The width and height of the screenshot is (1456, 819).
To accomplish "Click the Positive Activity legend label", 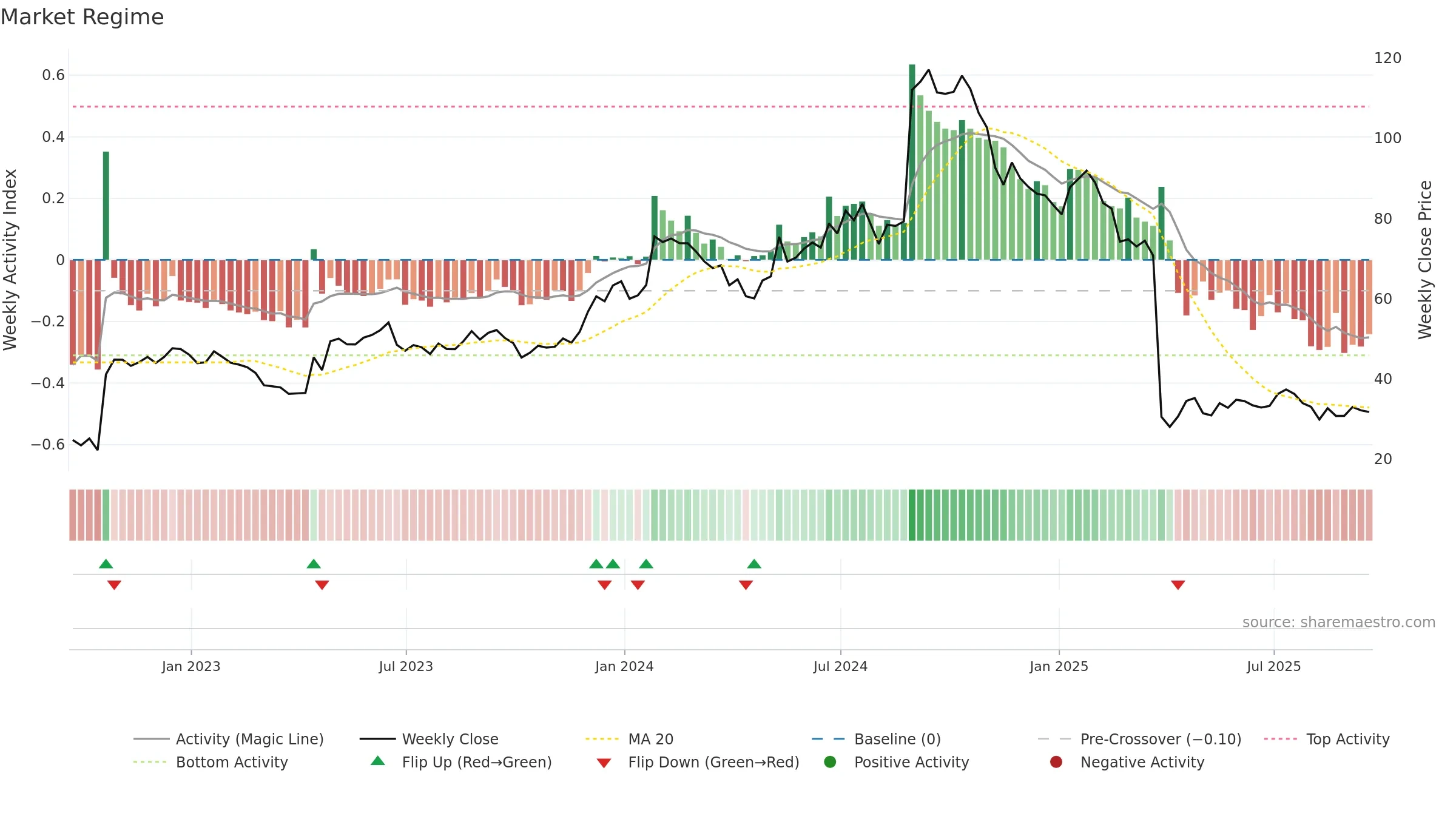I will pos(911,762).
